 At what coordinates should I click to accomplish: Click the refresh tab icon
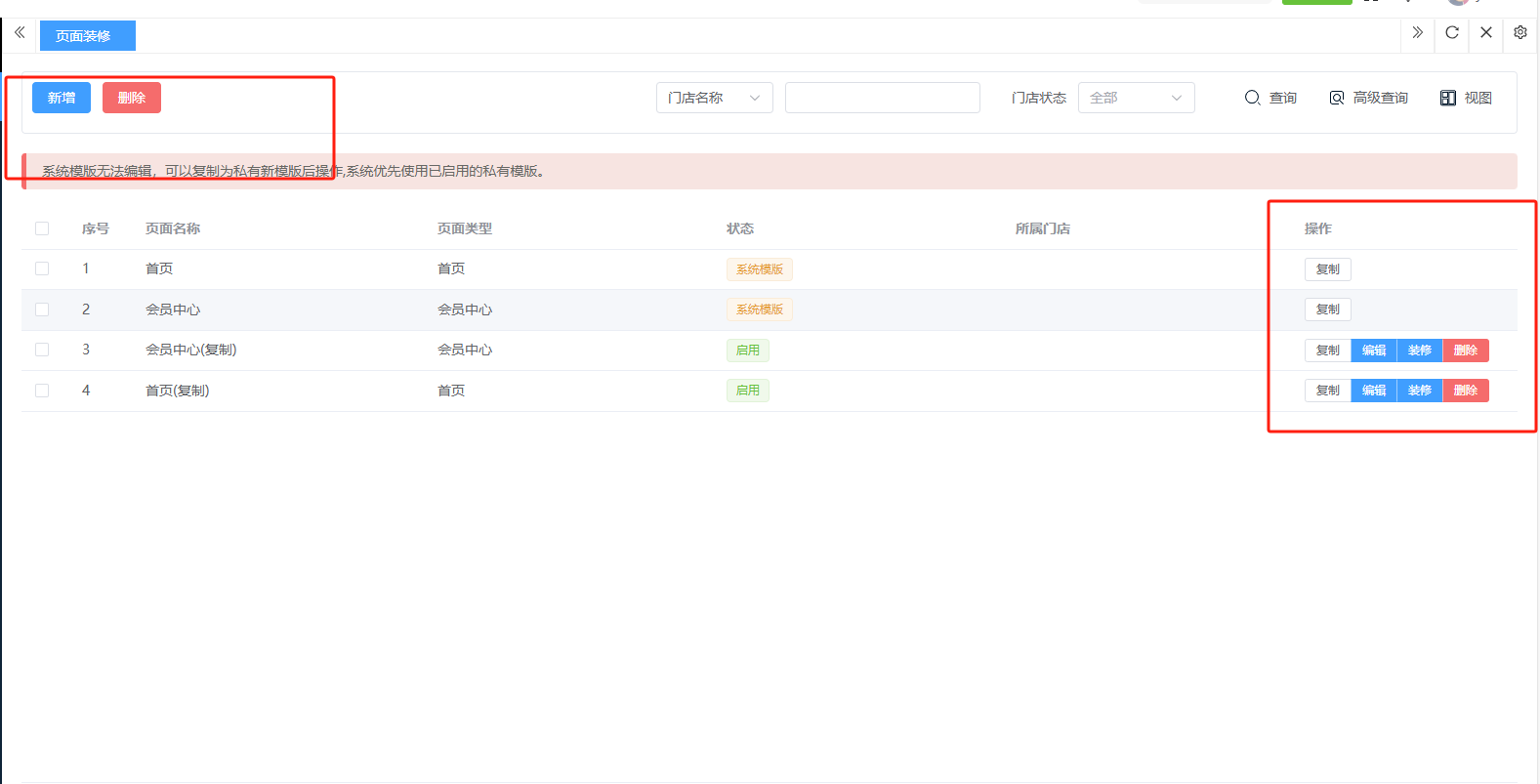[1452, 32]
